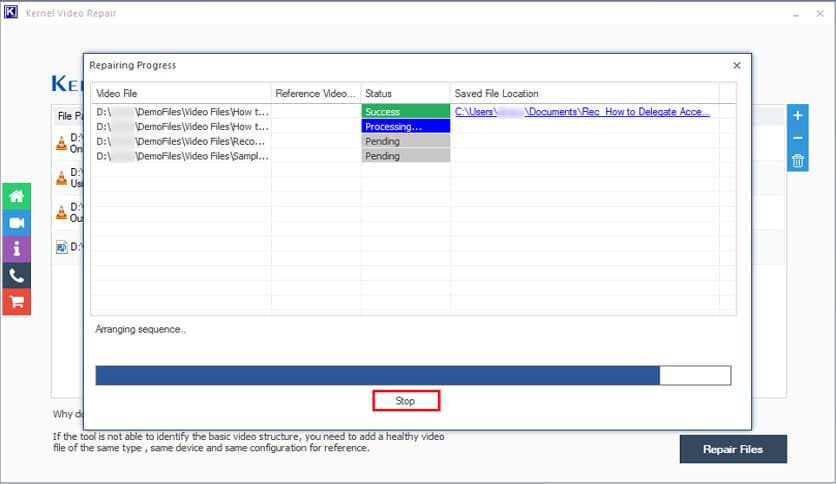Viewport: 836px width, 484px height.
Task: Click the minus icon to remove file
Action: click(797, 138)
